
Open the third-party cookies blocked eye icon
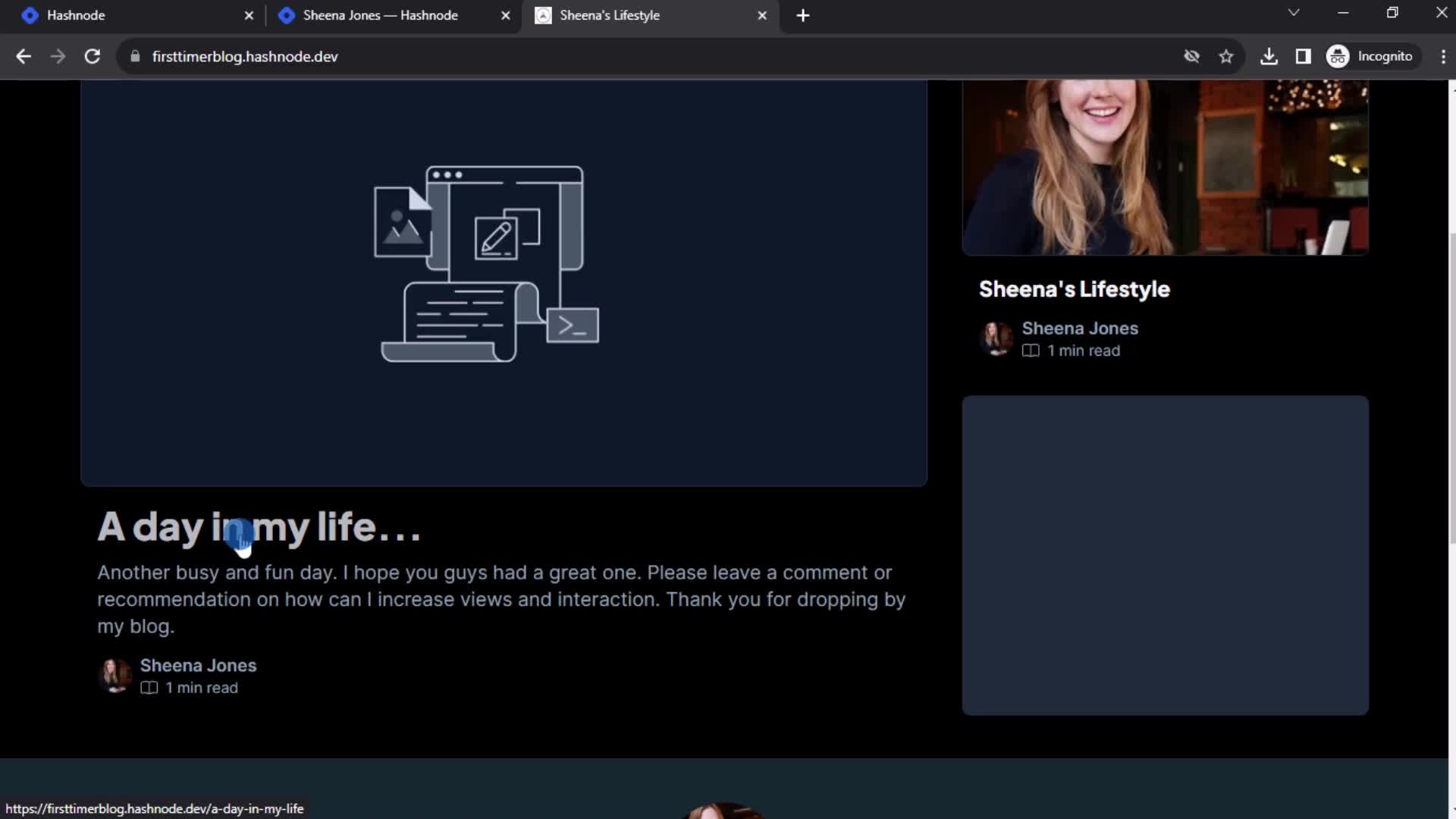(1191, 57)
